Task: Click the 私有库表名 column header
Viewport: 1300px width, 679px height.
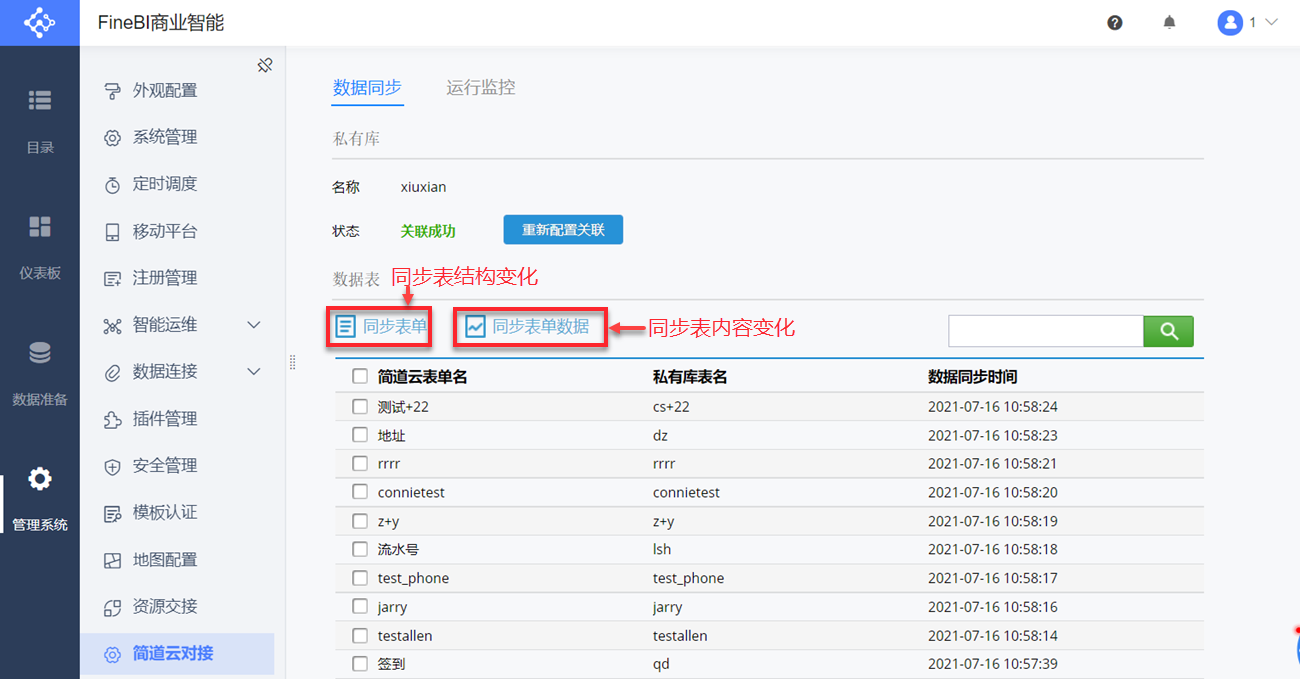Action: click(x=690, y=377)
